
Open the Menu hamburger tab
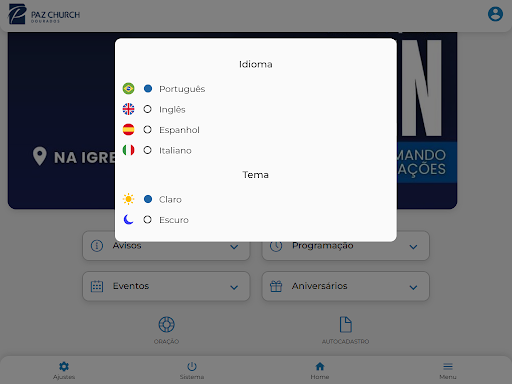448,370
